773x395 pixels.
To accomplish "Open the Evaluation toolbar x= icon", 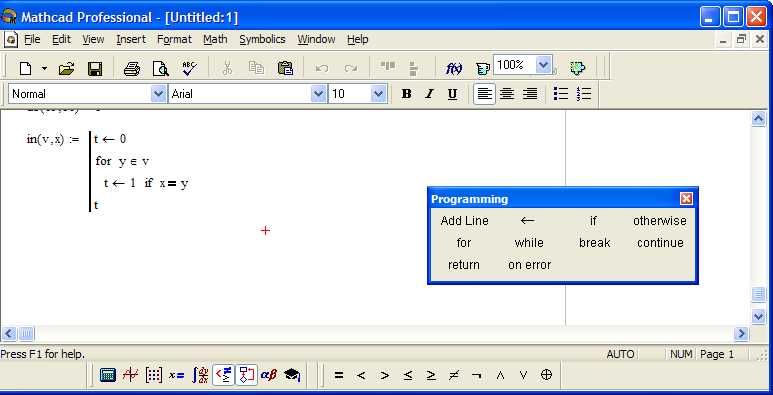I will point(176,375).
